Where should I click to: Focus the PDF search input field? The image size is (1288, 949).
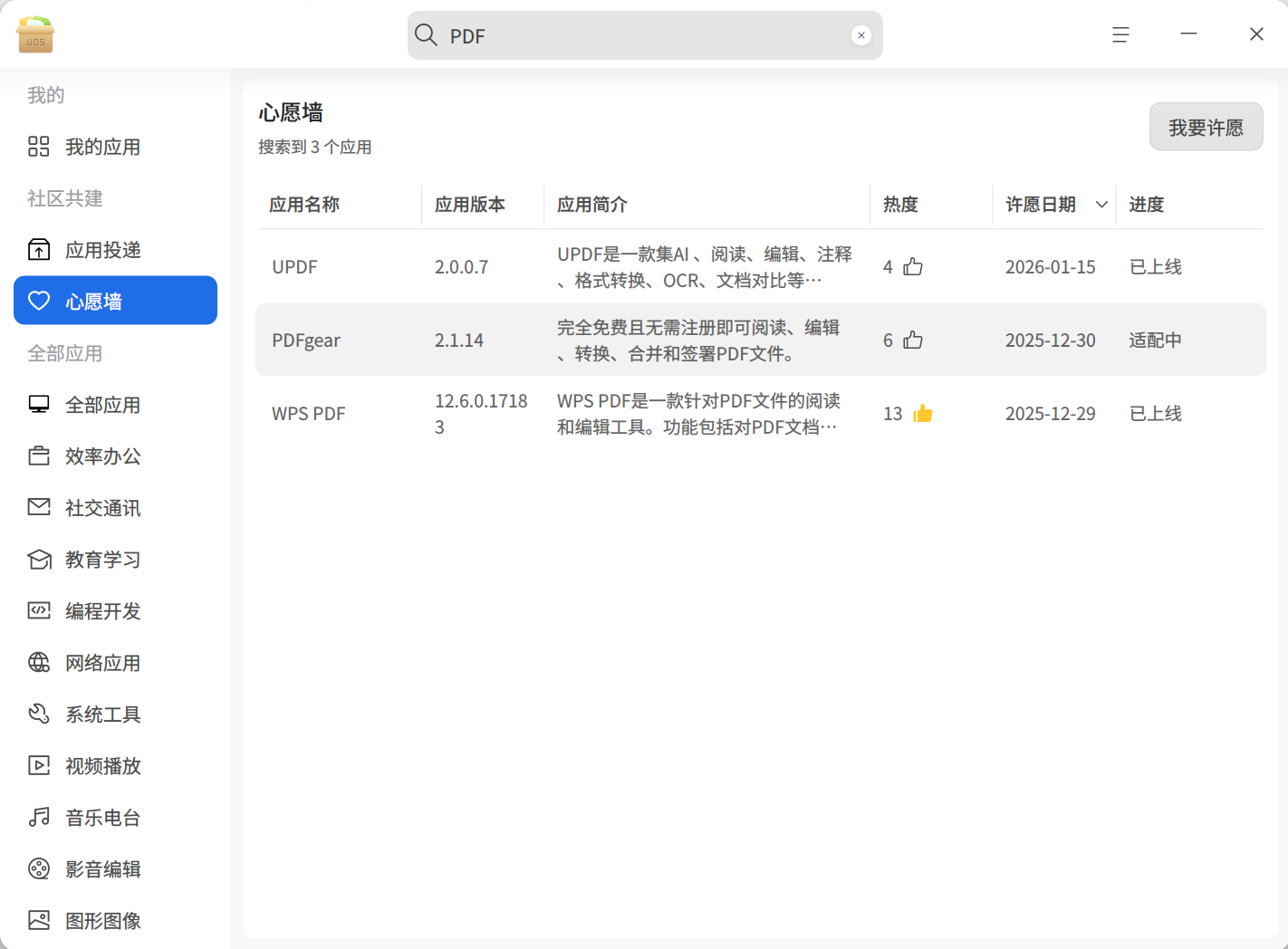pos(645,35)
